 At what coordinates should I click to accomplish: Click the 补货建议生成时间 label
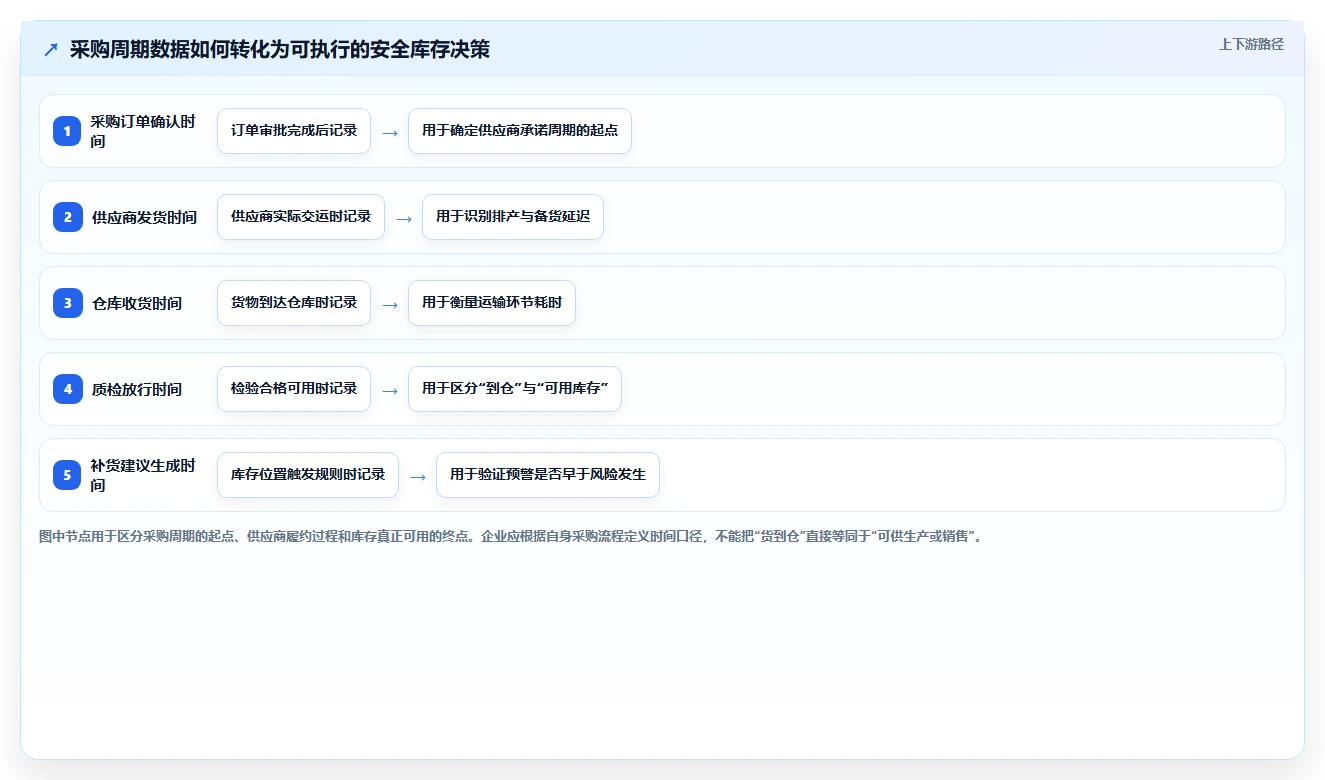[x=143, y=475]
